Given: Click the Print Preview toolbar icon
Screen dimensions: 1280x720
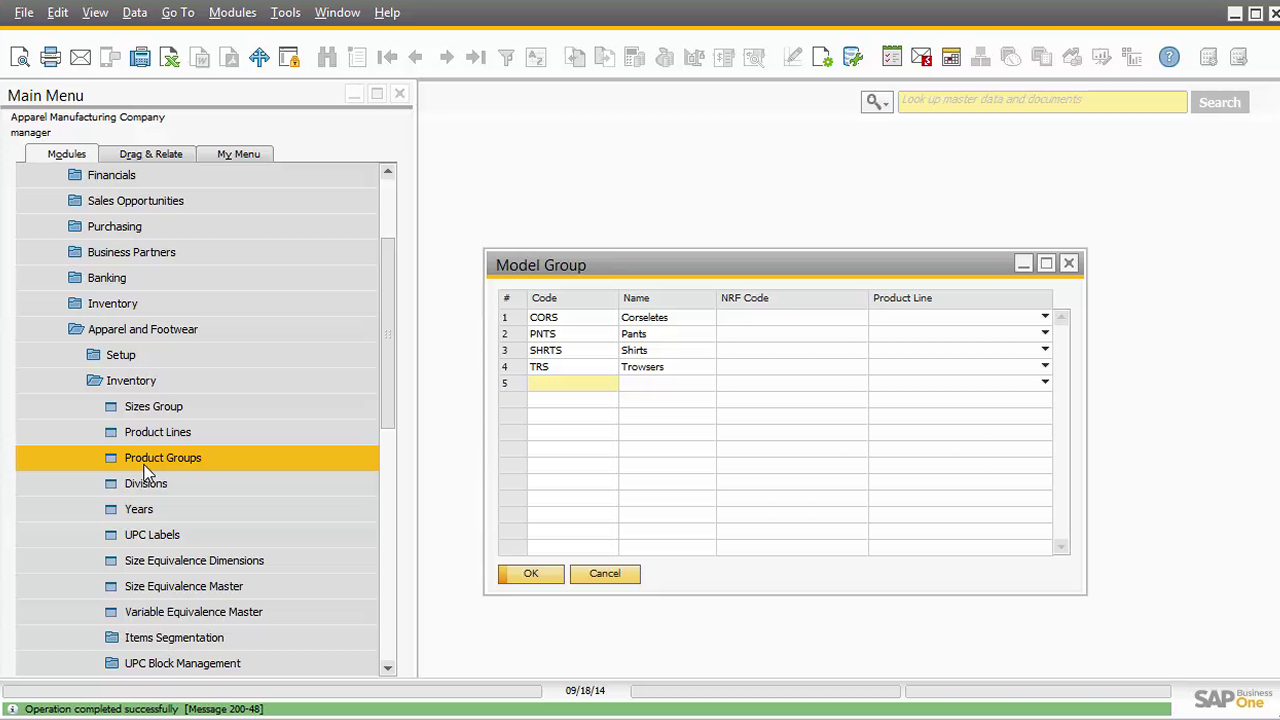Looking at the screenshot, I should coord(20,57).
